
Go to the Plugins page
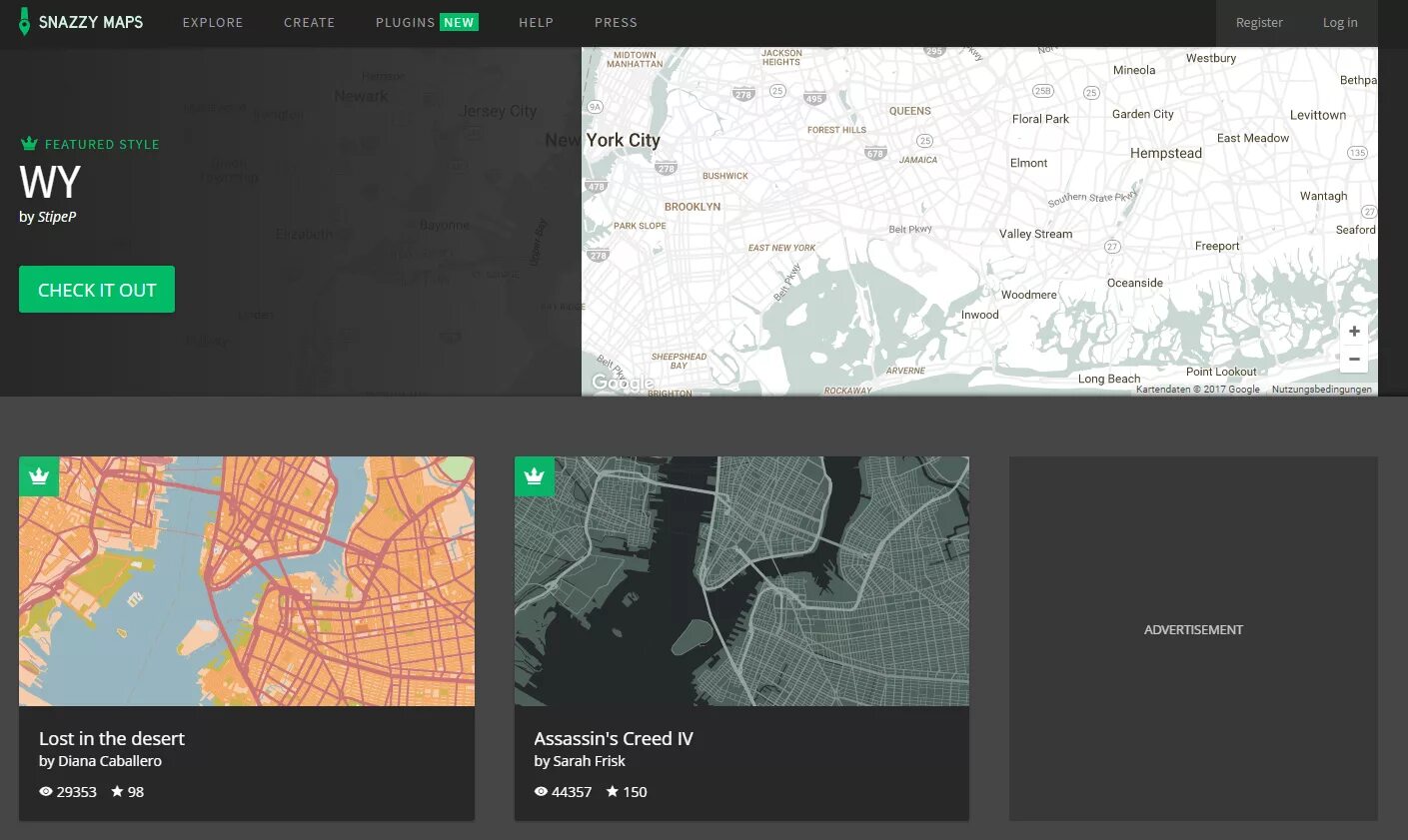tap(405, 22)
